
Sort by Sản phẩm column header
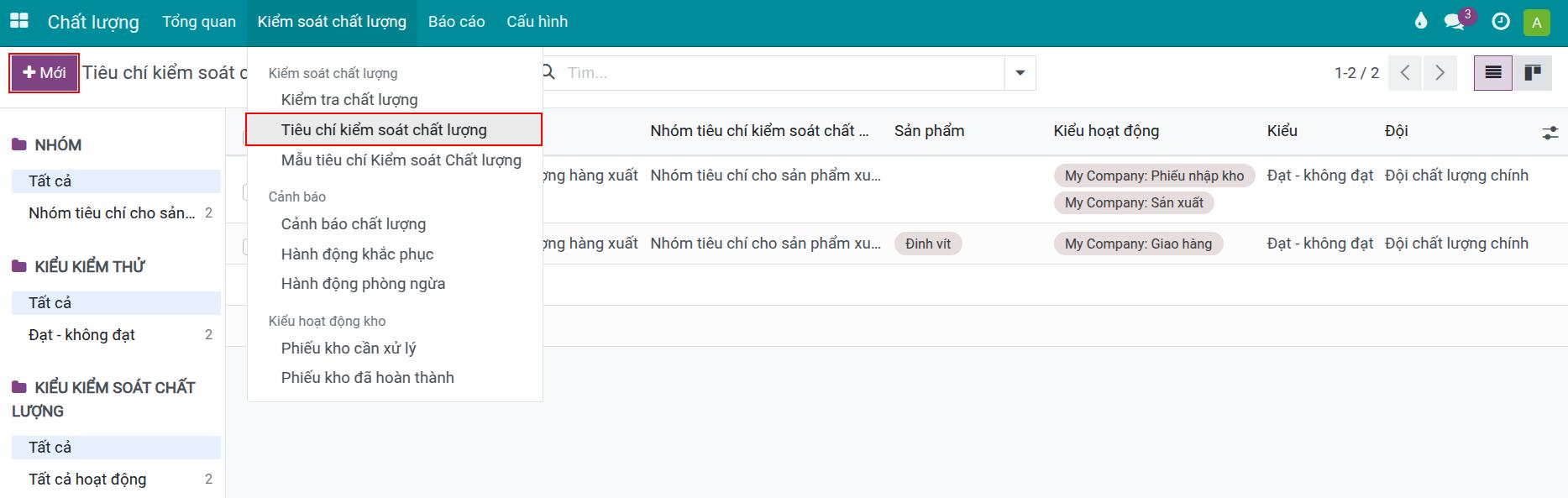coord(929,131)
